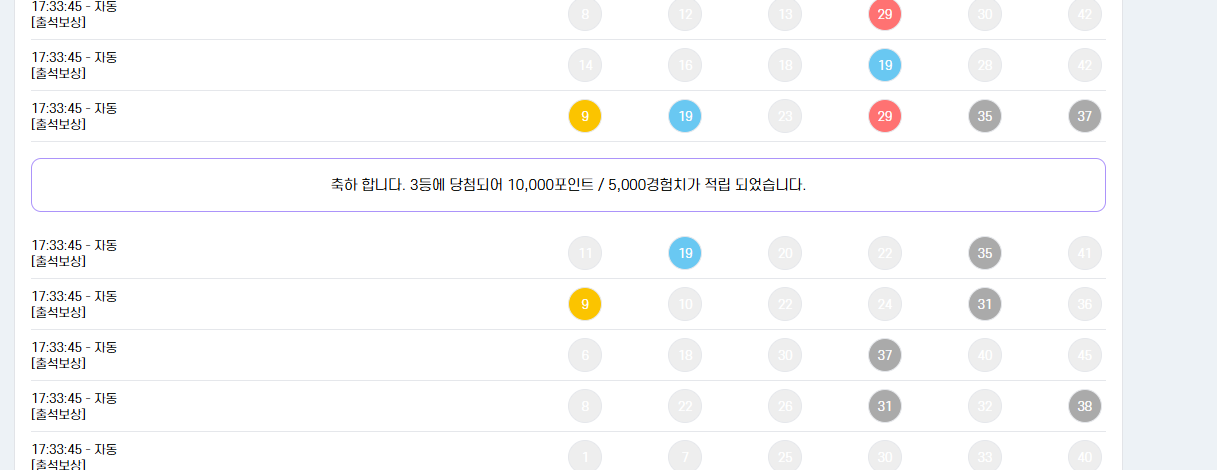1217x470 pixels.
Task: Select the faded number 10 ball
Action: [x=685, y=304]
